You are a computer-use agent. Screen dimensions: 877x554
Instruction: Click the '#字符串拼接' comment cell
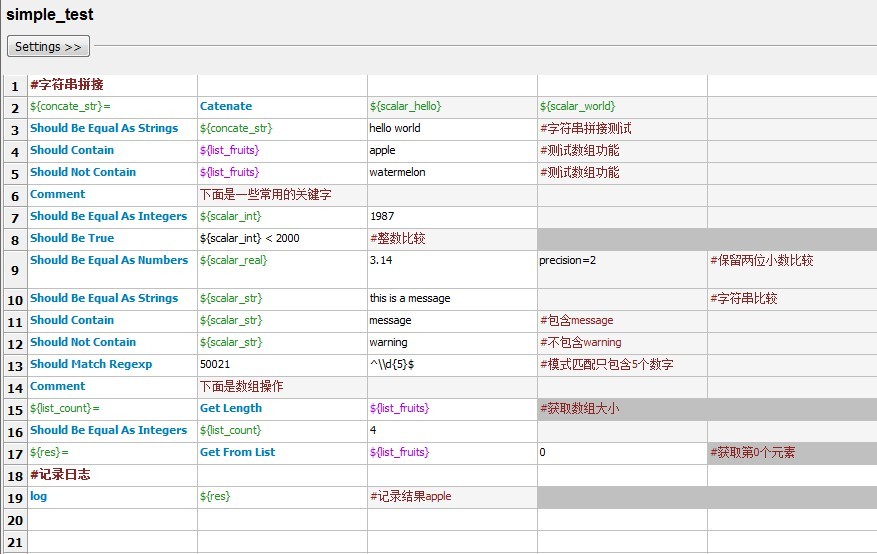coord(112,85)
